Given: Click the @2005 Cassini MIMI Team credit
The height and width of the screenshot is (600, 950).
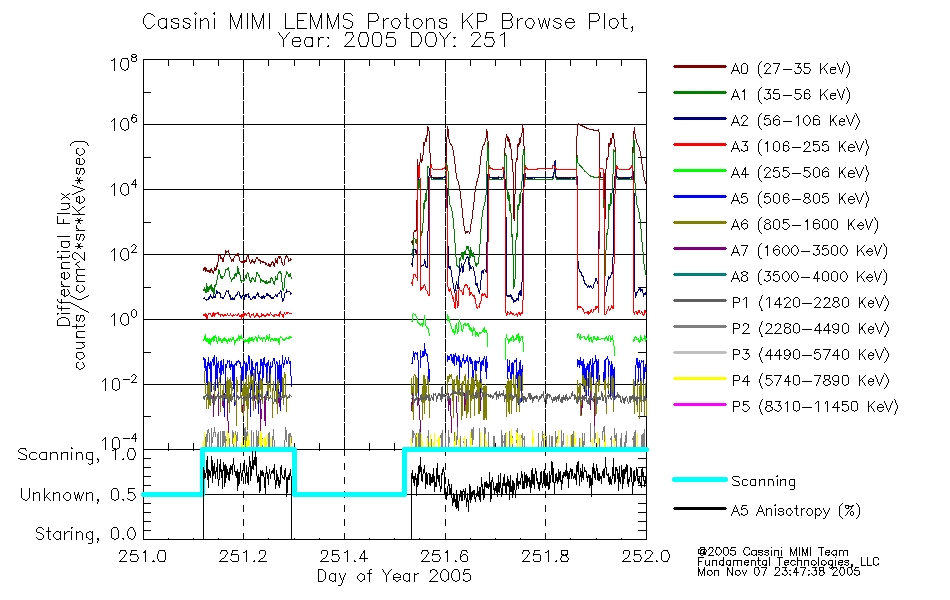Looking at the screenshot, I should 773,552.
